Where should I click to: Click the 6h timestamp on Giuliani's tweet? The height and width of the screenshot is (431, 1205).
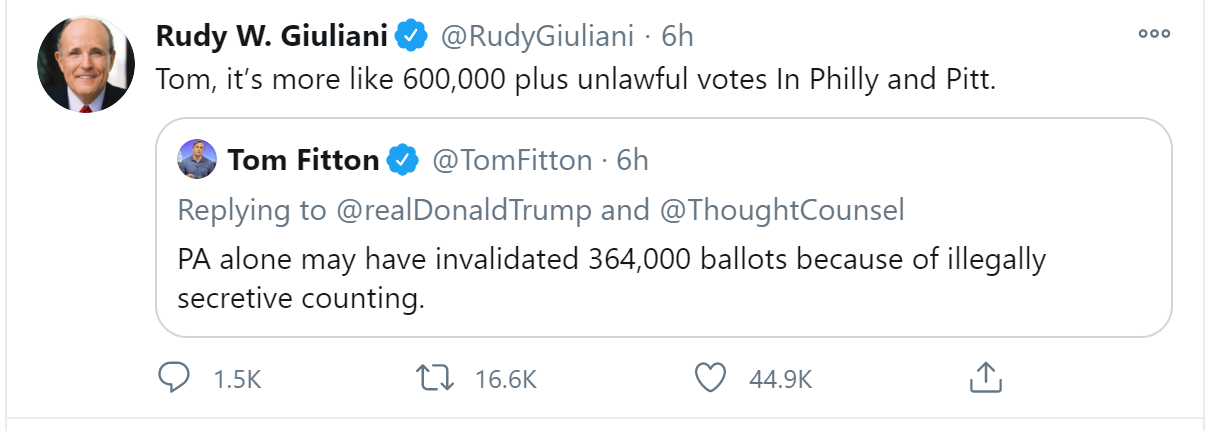tap(678, 37)
